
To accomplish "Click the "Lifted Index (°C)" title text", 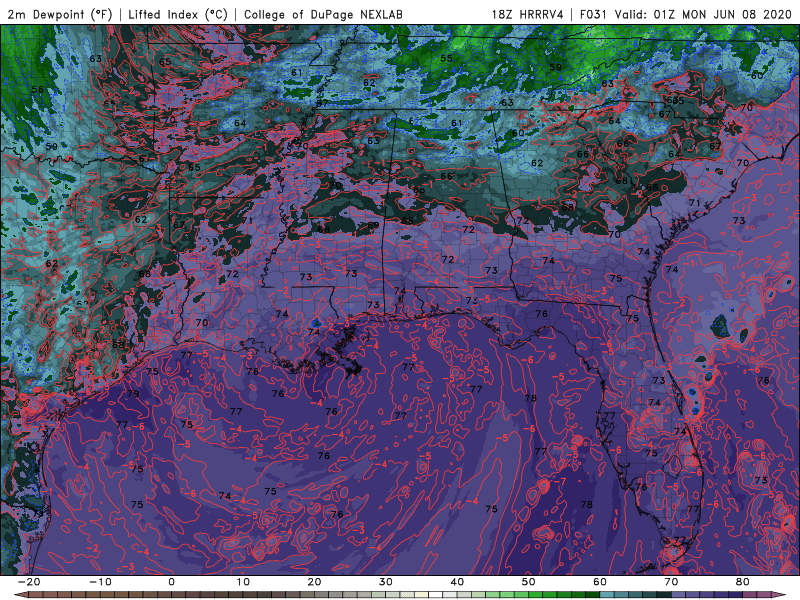I will coord(178,14).
